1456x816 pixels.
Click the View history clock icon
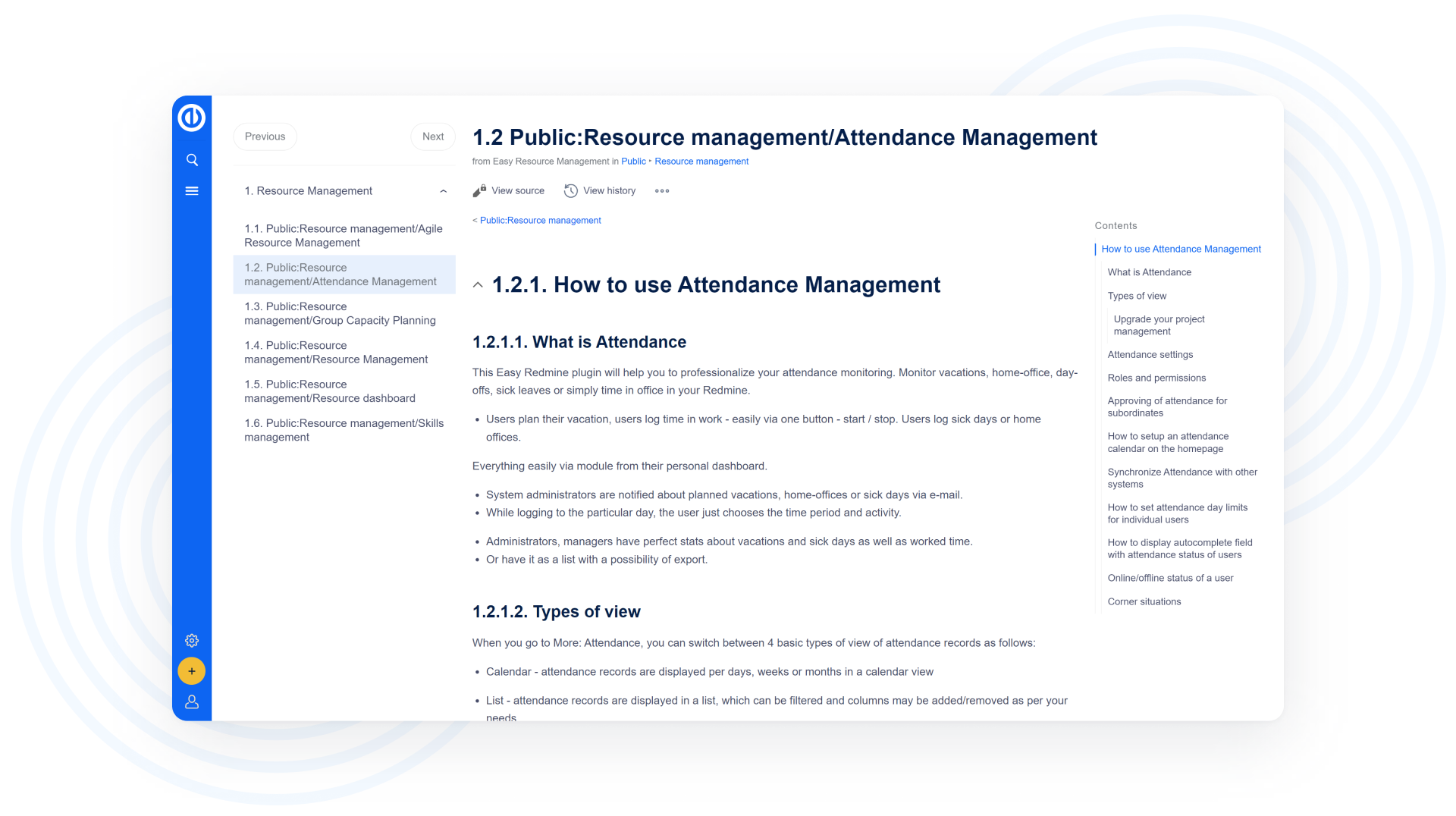point(571,191)
